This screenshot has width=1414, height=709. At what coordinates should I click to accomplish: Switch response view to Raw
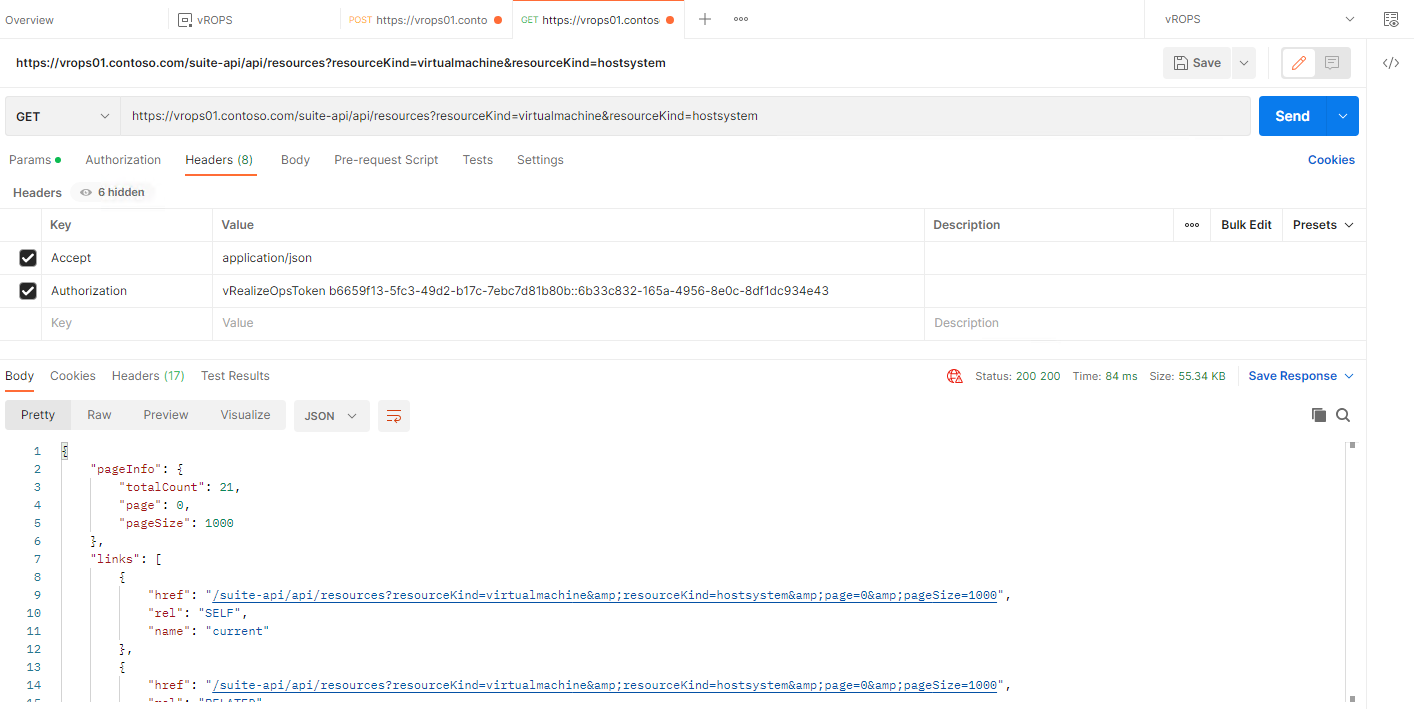pyautogui.click(x=99, y=415)
